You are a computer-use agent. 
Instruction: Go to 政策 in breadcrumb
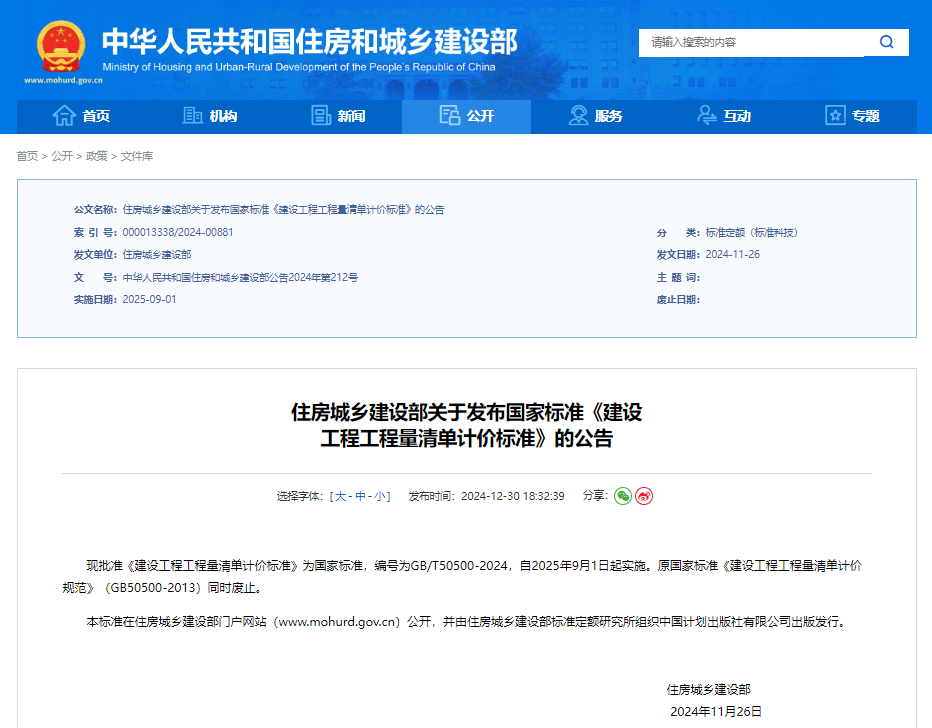(96, 156)
